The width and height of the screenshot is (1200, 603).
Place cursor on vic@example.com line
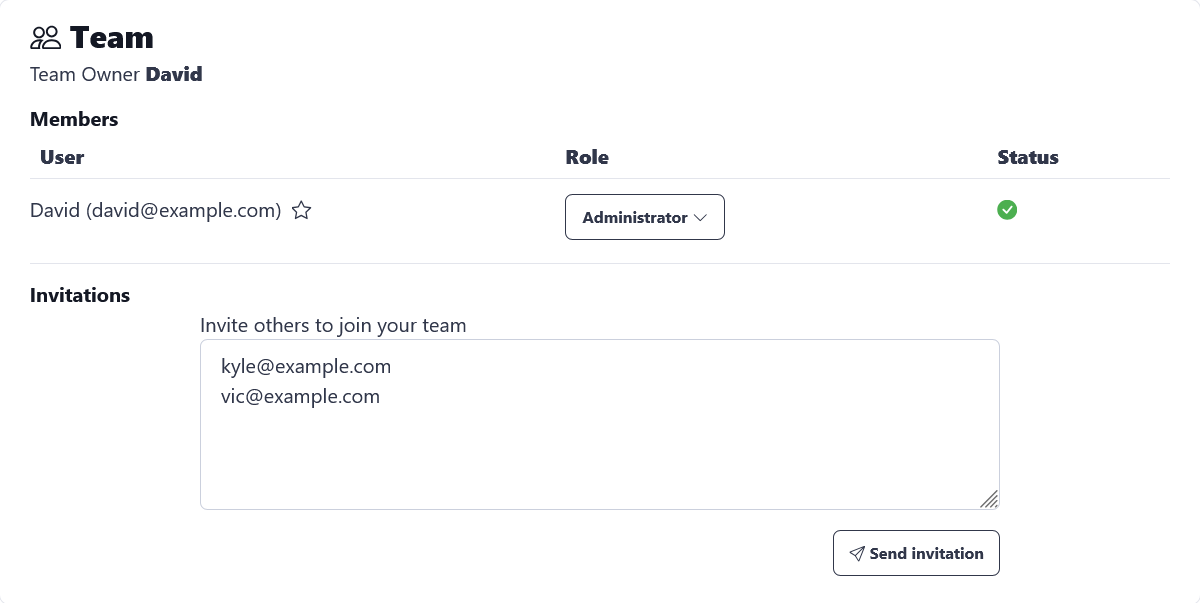300,397
